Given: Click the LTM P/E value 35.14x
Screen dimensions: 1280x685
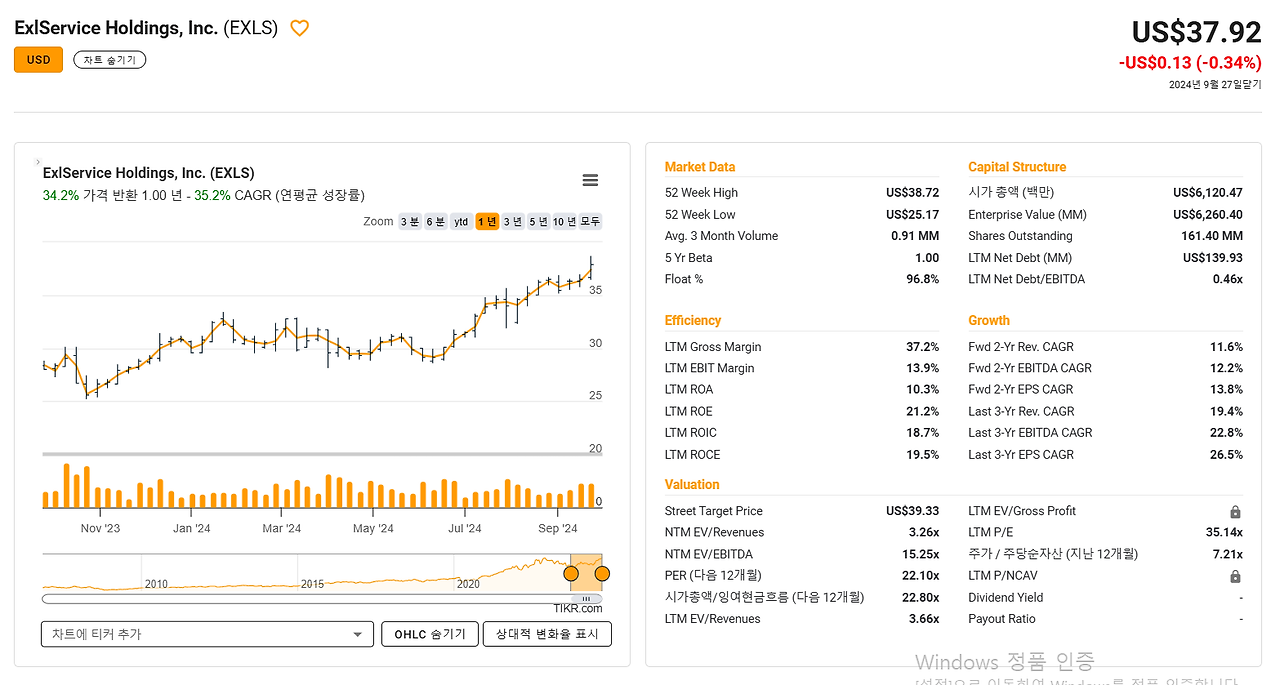Looking at the screenshot, I should coord(1224,533).
